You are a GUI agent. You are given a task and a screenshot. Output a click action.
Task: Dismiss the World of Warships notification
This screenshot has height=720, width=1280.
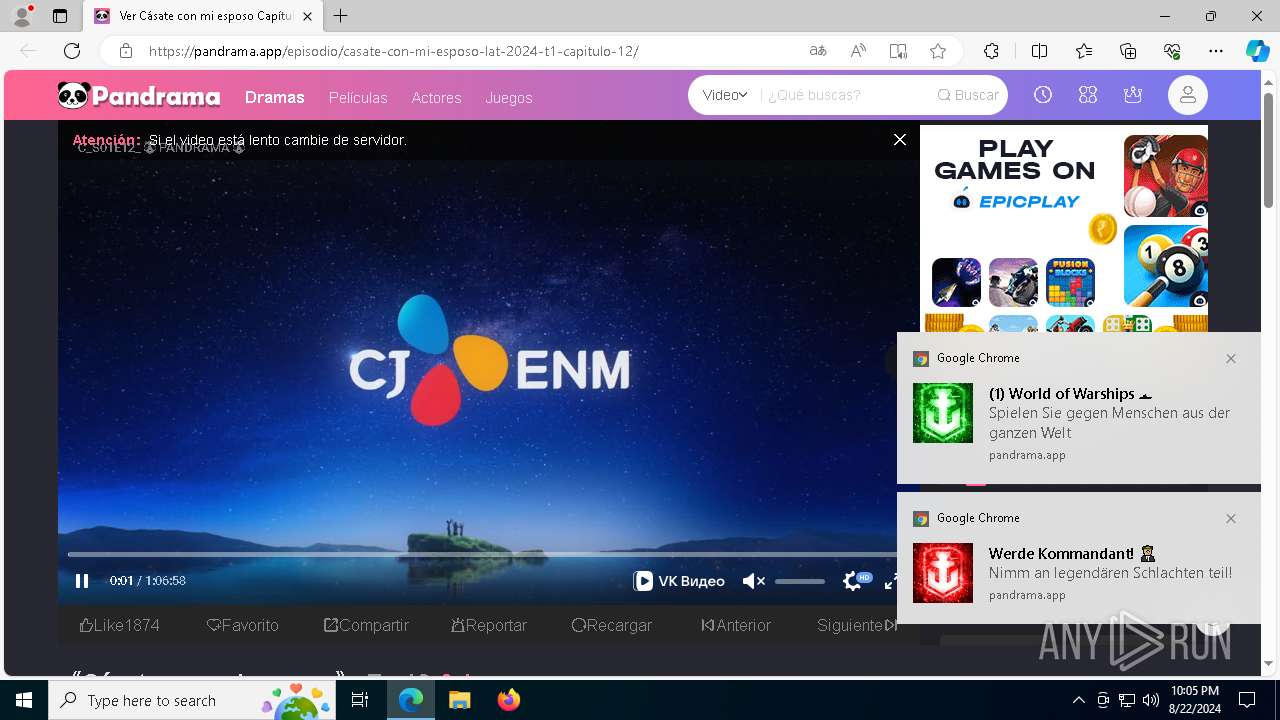coord(1231,358)
